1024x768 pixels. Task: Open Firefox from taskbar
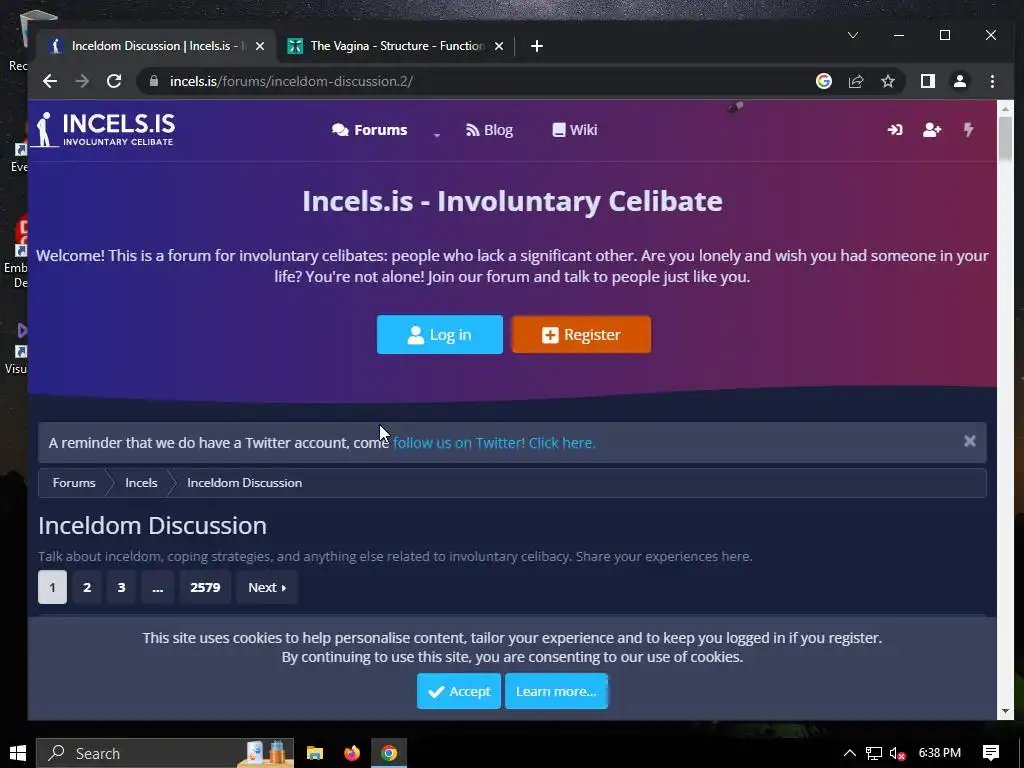click(352, 753)
